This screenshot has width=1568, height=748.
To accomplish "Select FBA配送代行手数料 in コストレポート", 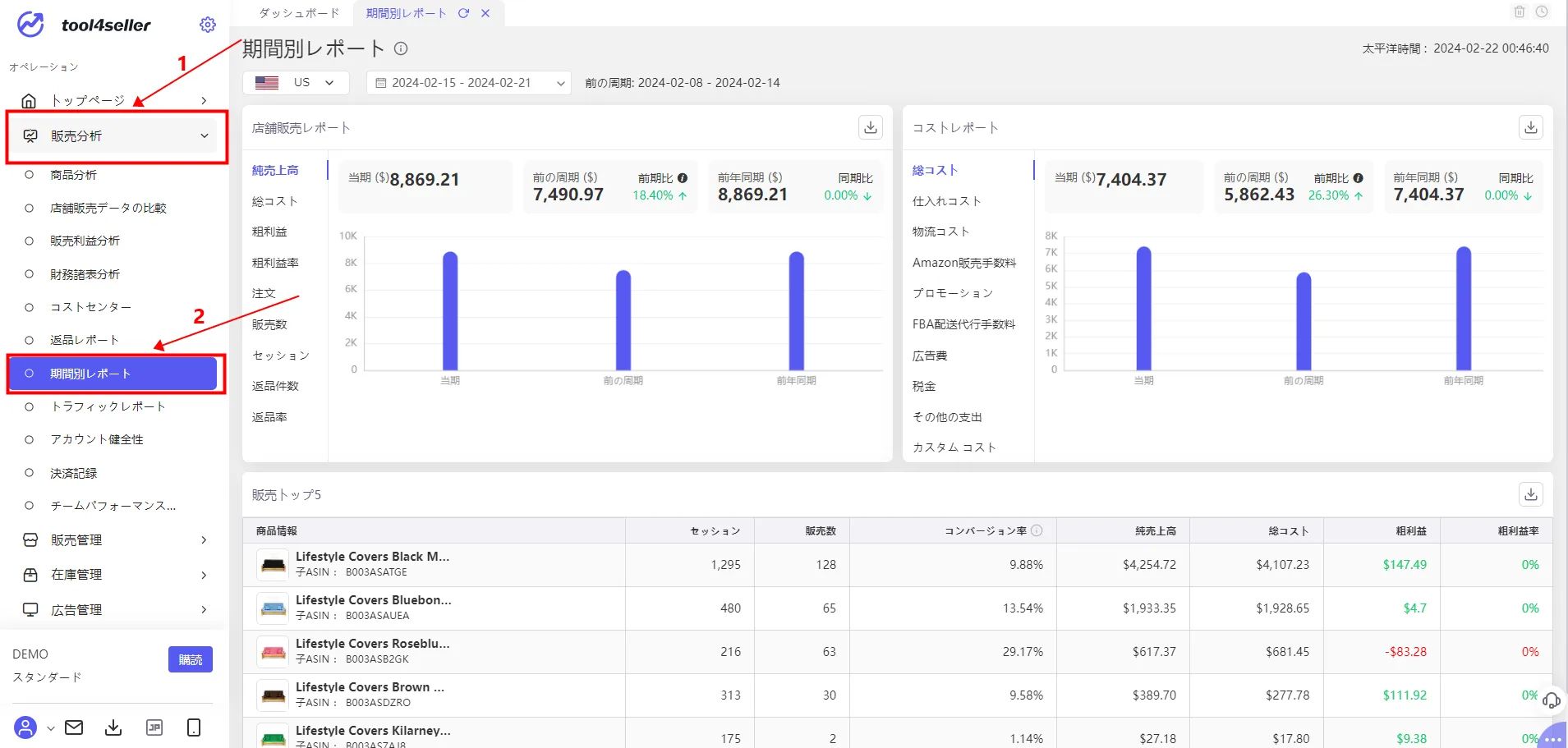I will point(963,324).
